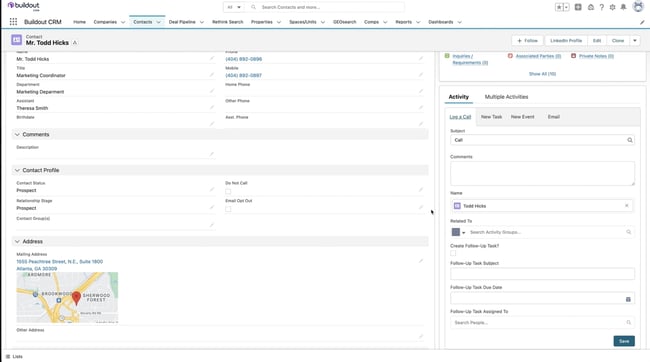The image size is (650, 362).
Task: Open the global actions plus icon
Action: pyautogui.click(x=578, y=7)
